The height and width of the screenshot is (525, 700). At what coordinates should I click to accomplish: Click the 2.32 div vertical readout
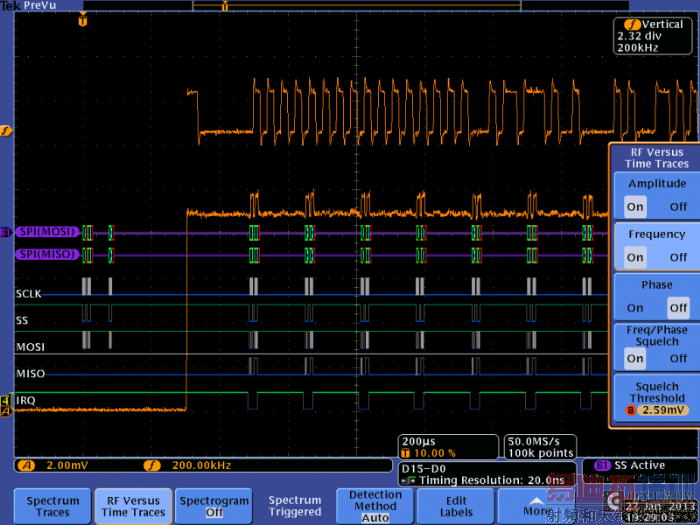[x=639, y=36]
